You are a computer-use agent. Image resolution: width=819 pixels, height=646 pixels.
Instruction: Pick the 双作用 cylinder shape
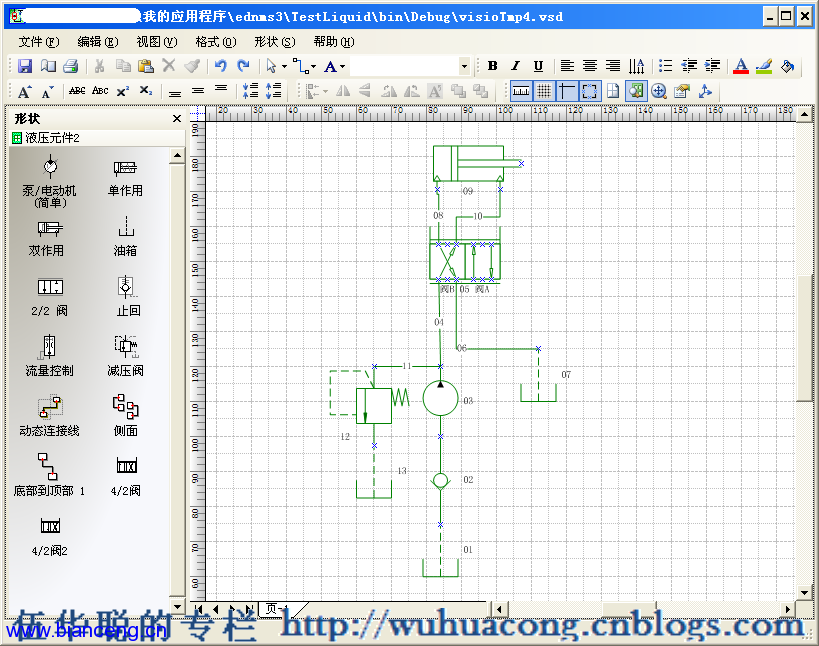[x=47, y=238]
